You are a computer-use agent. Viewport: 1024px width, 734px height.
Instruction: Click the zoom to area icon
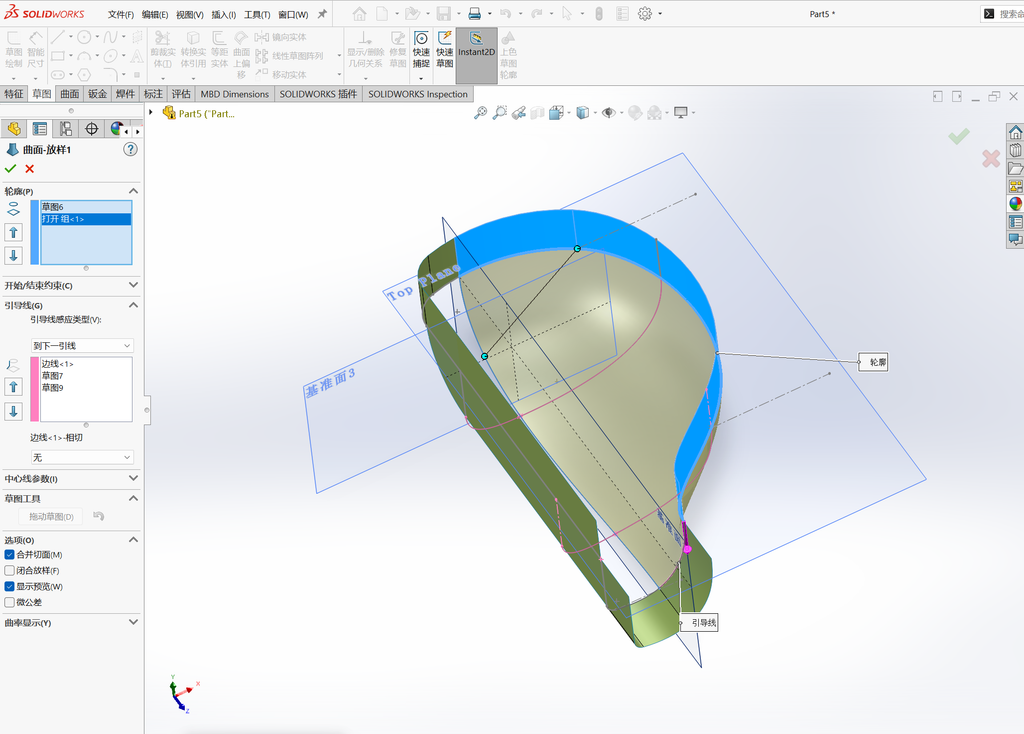click(500, 113)
